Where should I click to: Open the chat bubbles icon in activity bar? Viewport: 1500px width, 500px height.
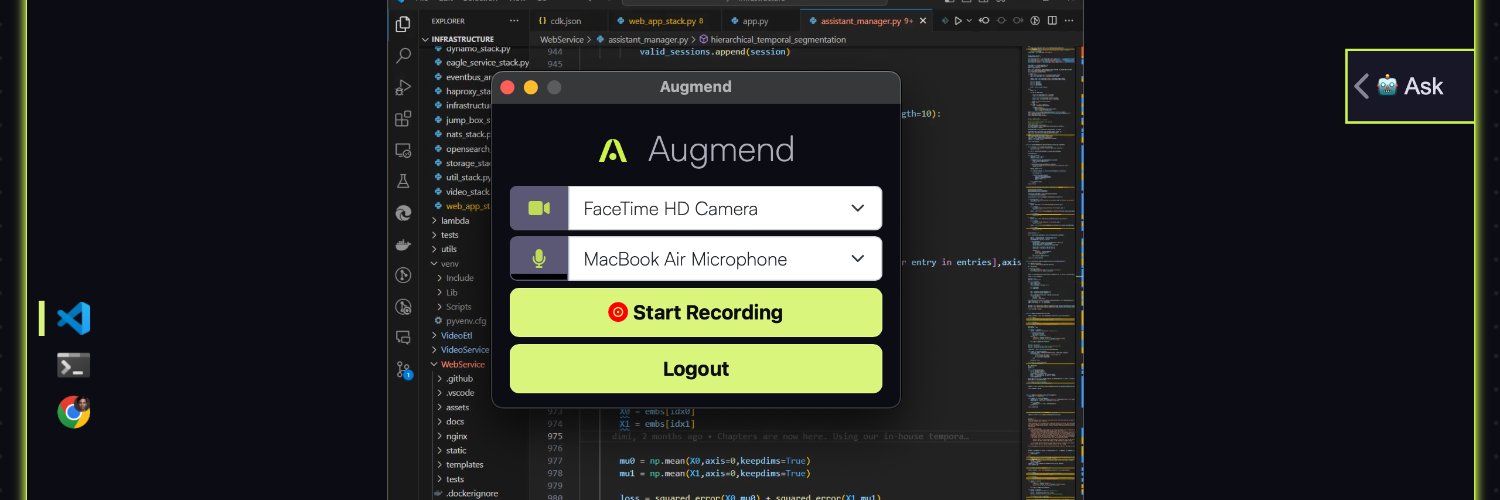403,337
